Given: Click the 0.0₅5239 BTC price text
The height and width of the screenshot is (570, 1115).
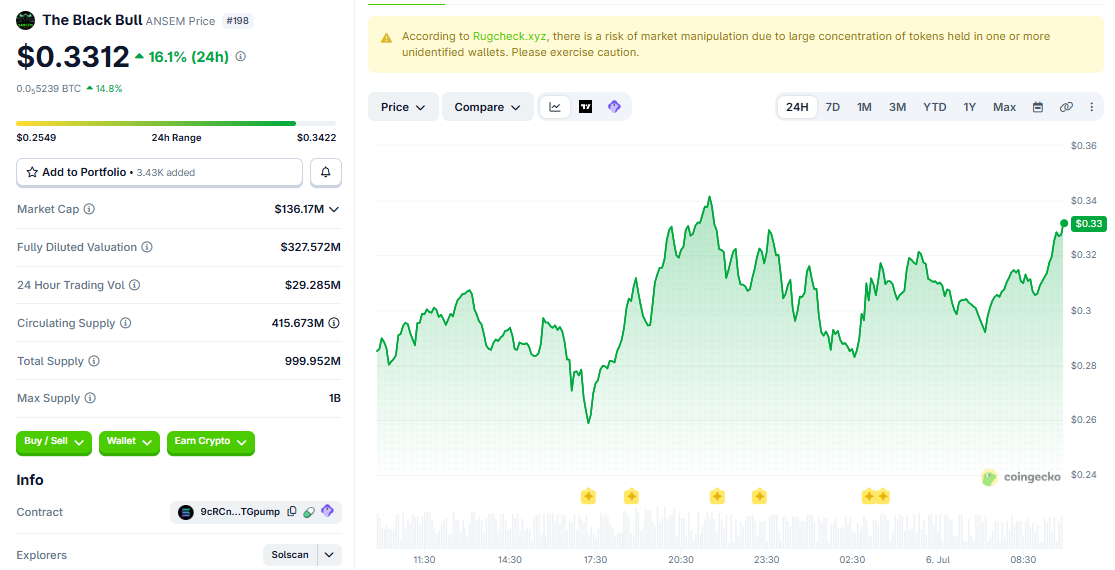Looking at the screenshot, I should 48,89.
